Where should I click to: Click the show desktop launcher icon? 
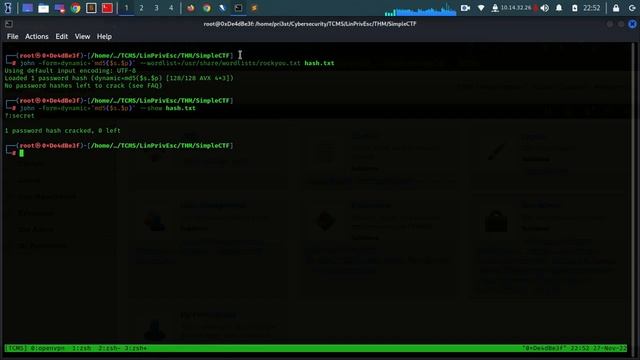(x=27, y=8)
